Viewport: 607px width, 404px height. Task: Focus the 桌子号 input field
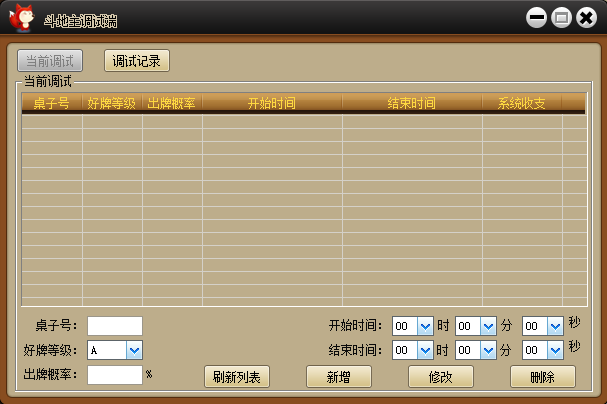pos(115,326)
